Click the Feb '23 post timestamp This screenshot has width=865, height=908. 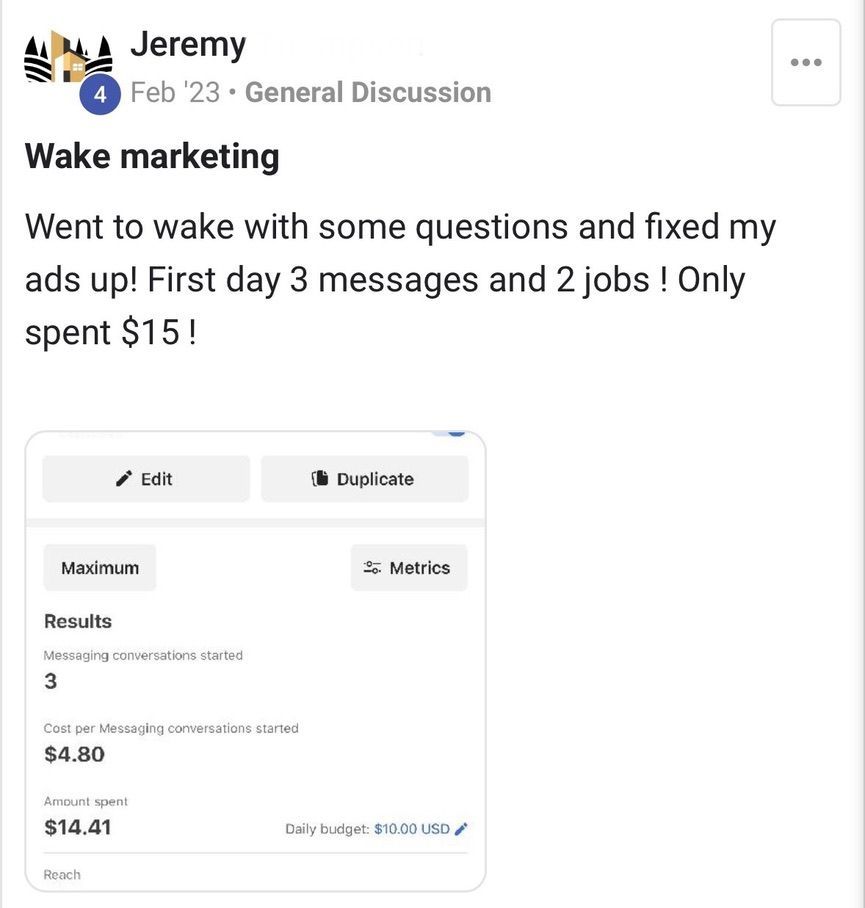pyautogui.click(x=175, y=93)
